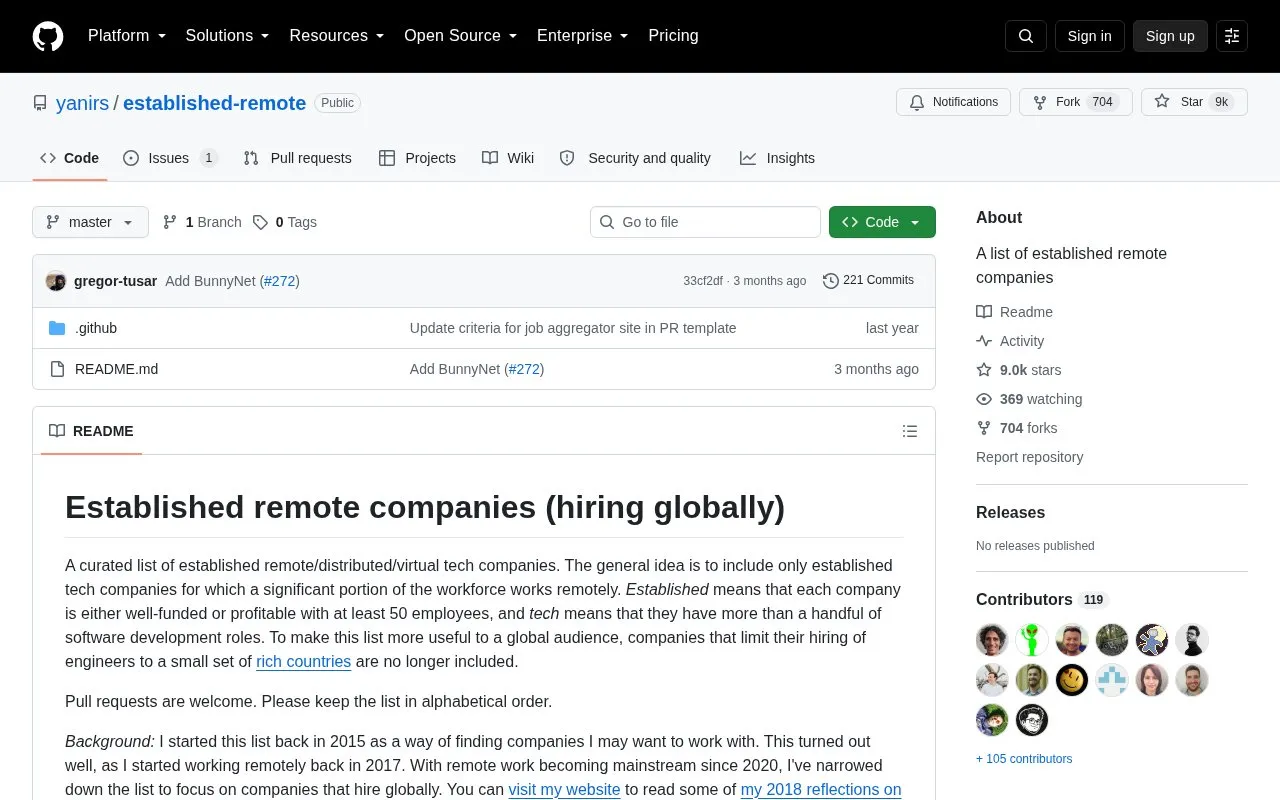Screen dimensions: 1280x800
Task: Click the GitHub logo icon
Action: pyautogui.click(x=48, y=36)
